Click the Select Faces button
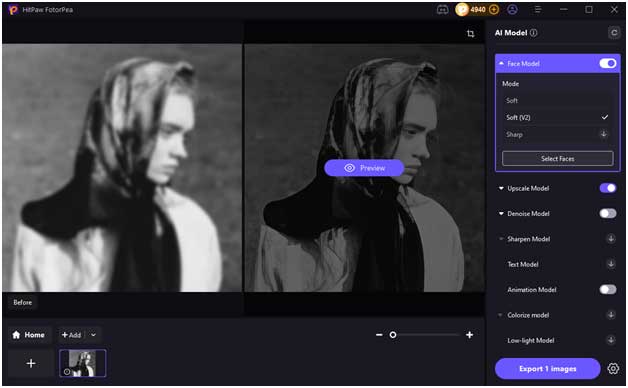This screenshot has height=388, width=628. click(x=557, y=159)
